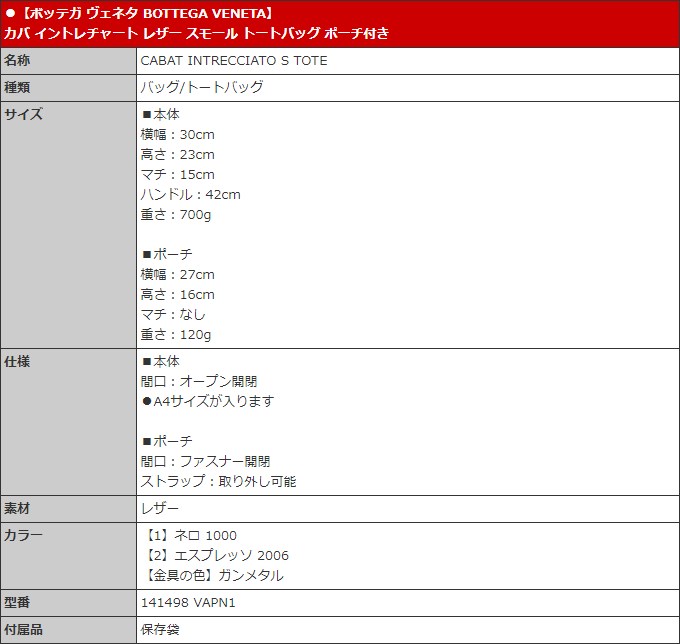The width and height of the screenshot is (680, 644).
Task: Select the value 'CABAT INTRECCIATO S TOTE'
Action: click(x=234, y=61)
